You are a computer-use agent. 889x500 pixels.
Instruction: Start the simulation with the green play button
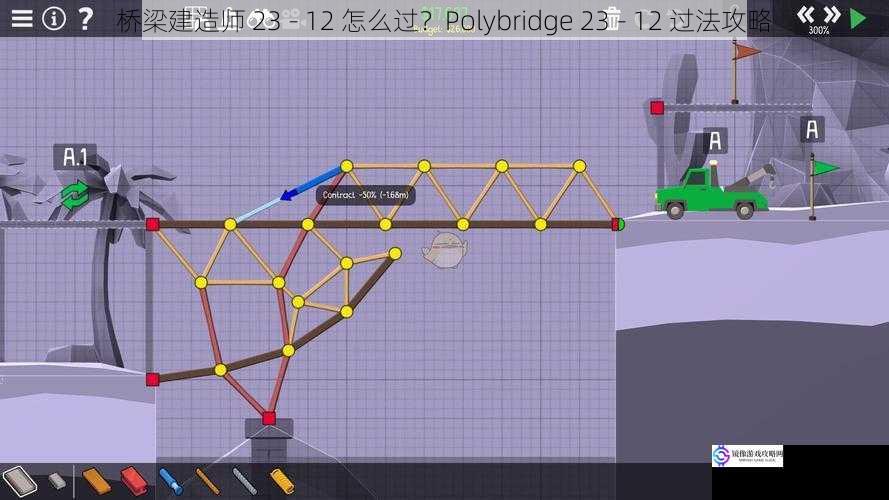pyautogui.click(x=858, y=19)
